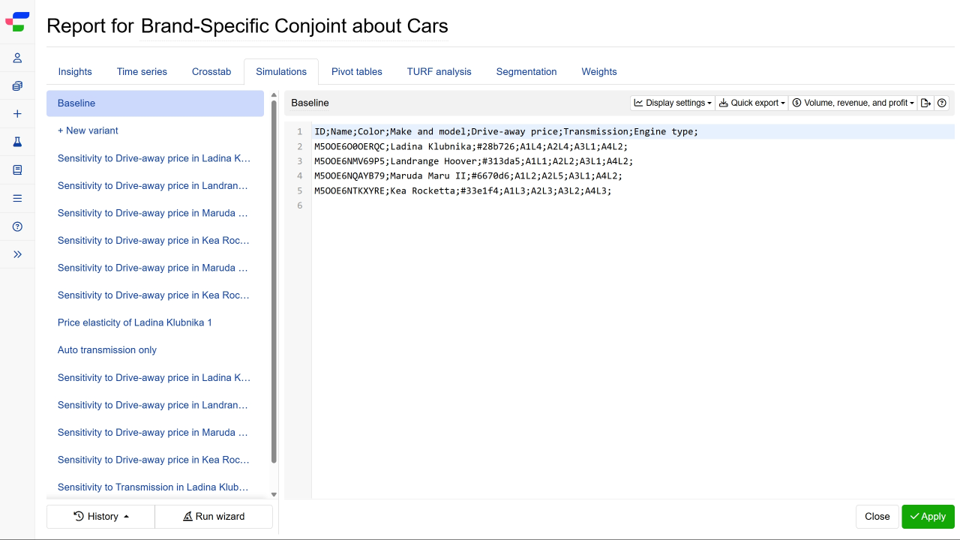Open the History dropdown
Screen dimensions: 960x540
point(101,517)
